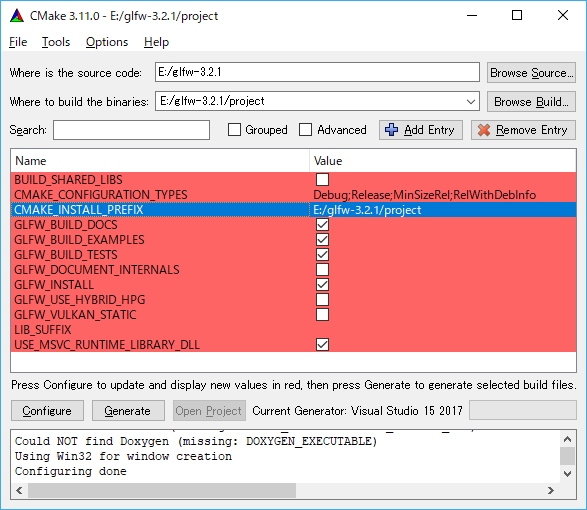The height and width of the screenshot is (510, 587).
Task: Click the orange X Remove Entry icon
Action: [x=484, y=130]
